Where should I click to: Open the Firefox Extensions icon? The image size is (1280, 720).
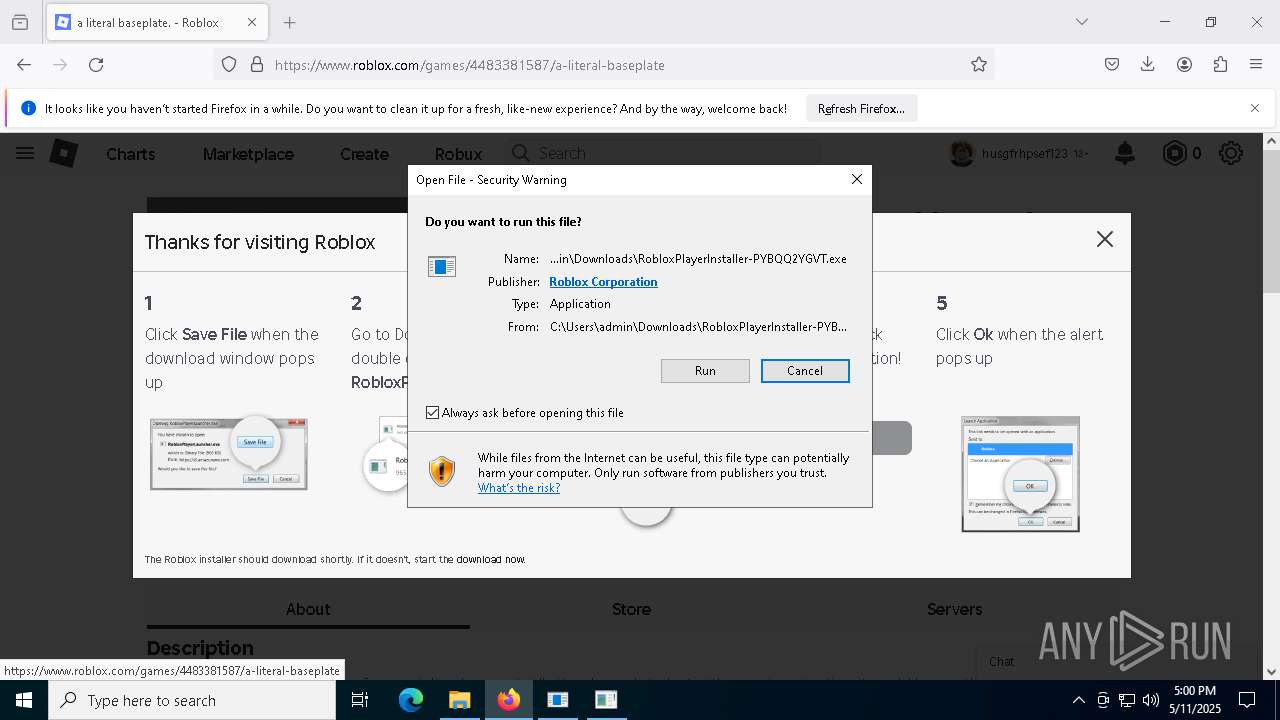click(x=1220, y=65)
